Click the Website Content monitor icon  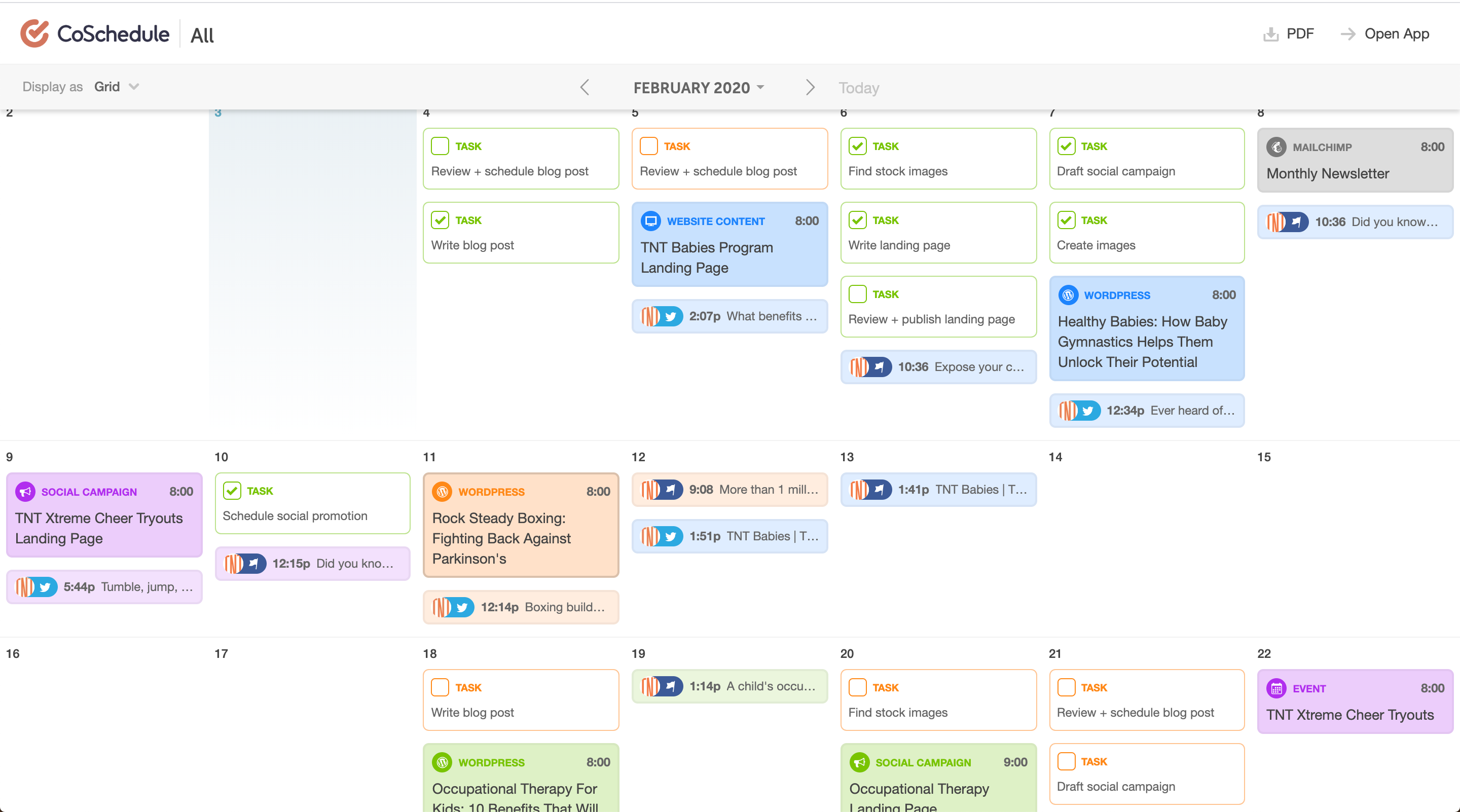650,221
